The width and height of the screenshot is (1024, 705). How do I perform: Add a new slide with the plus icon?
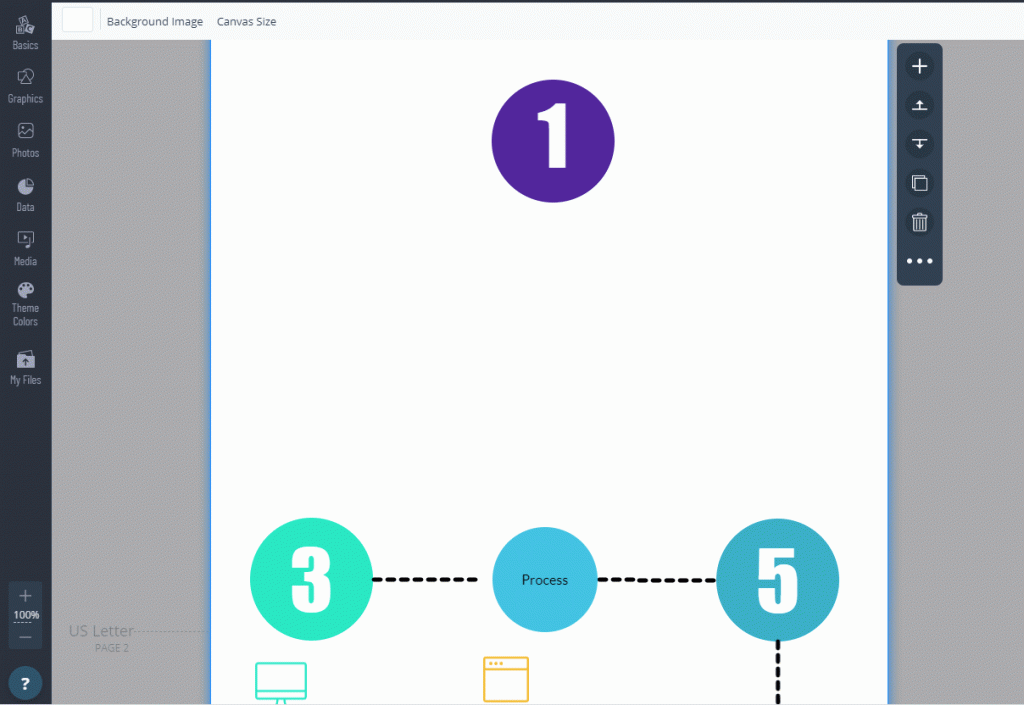pyautogui.click(x=919, y=65)
